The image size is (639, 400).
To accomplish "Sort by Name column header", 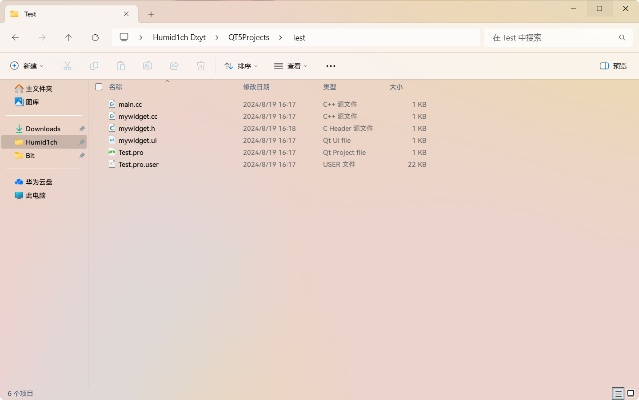I will point(115,87).
